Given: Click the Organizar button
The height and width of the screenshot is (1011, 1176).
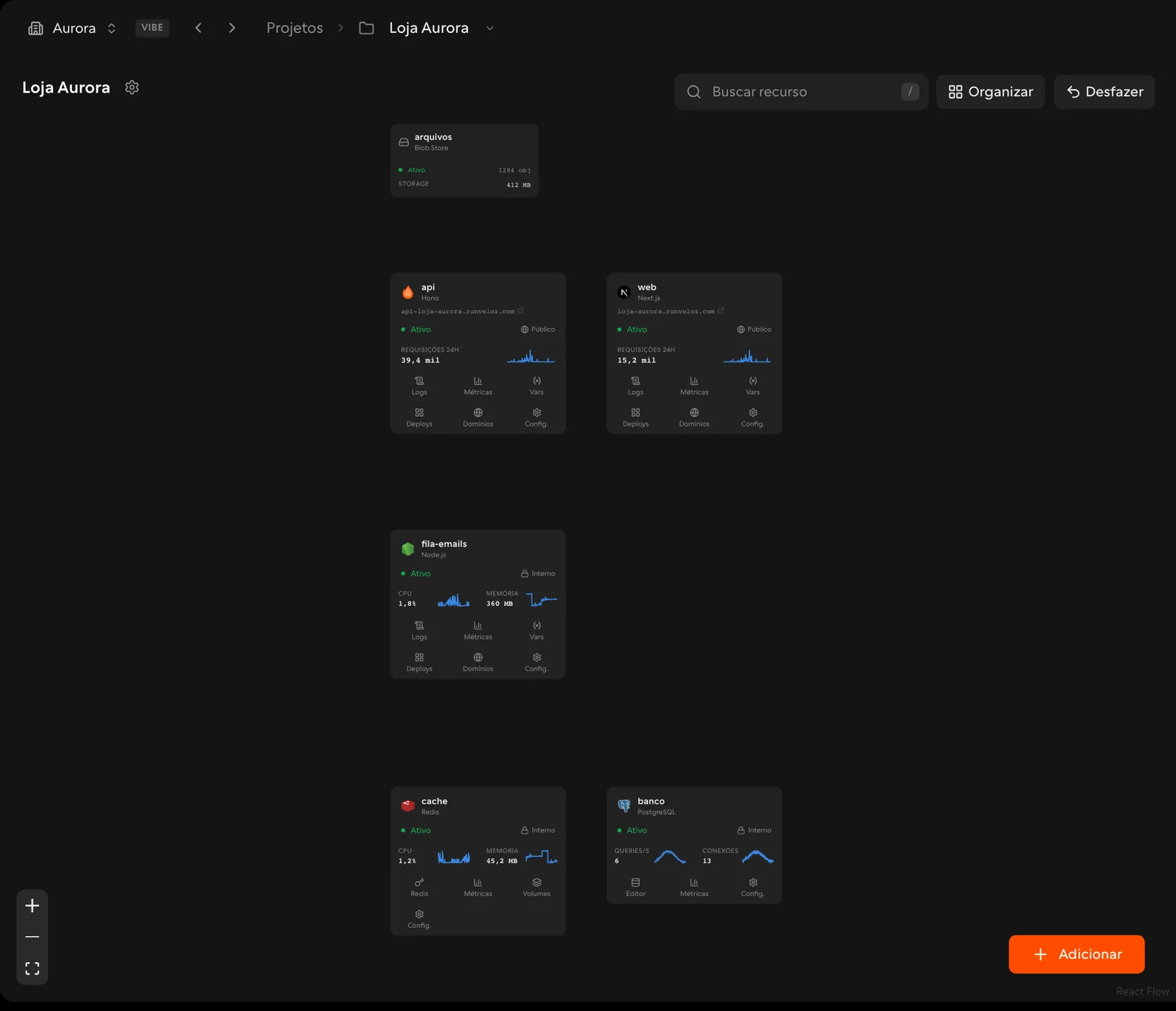Looking at the screenshot, I should (x=991, y=92).
